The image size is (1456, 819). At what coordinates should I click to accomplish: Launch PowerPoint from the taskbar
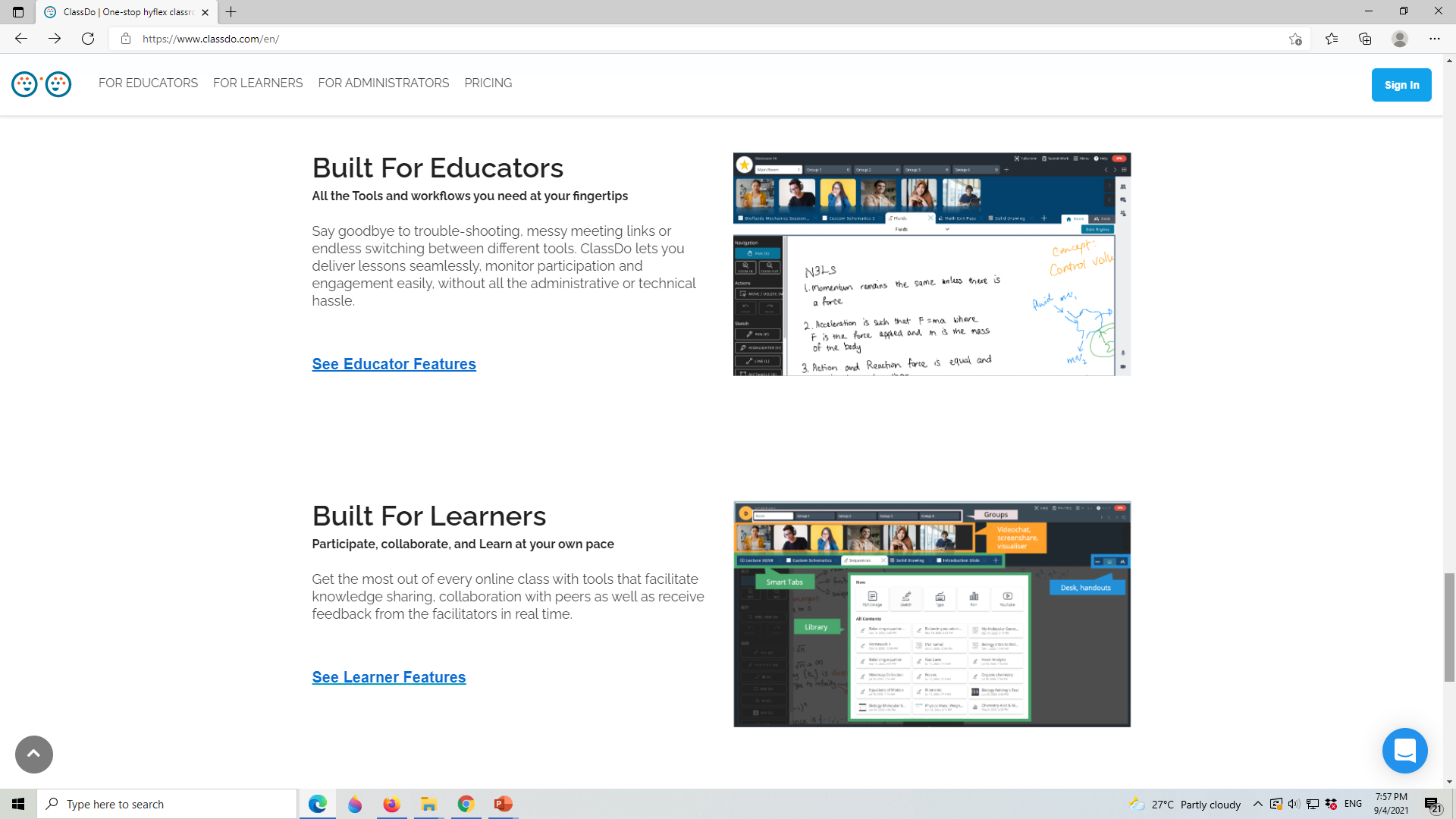click(x=503, y=804)
